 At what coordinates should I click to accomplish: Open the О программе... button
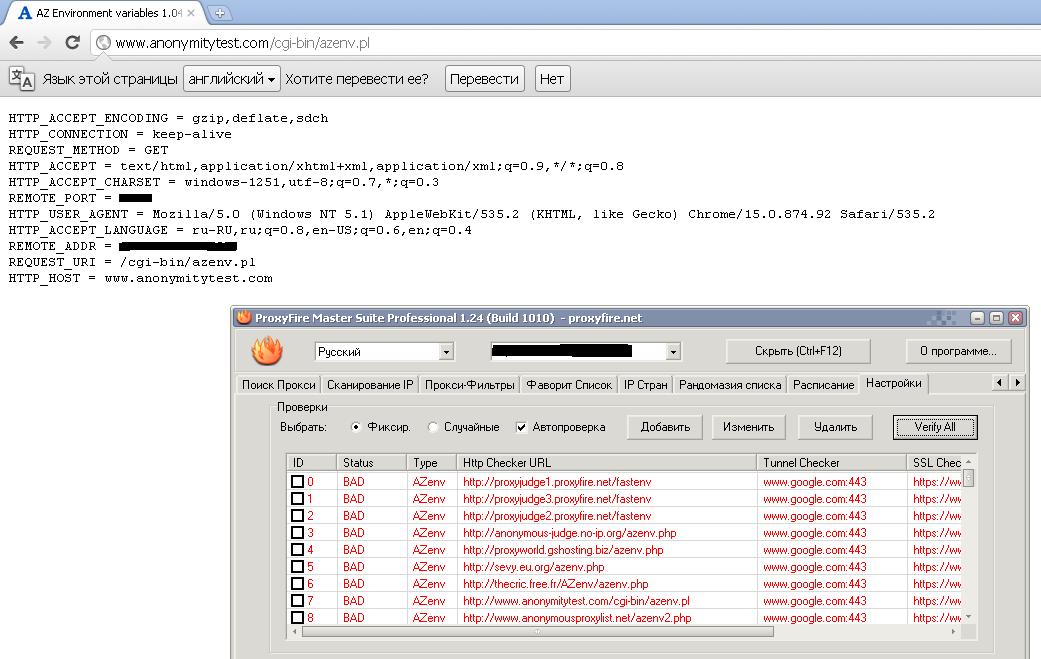[x=958, y=351]
